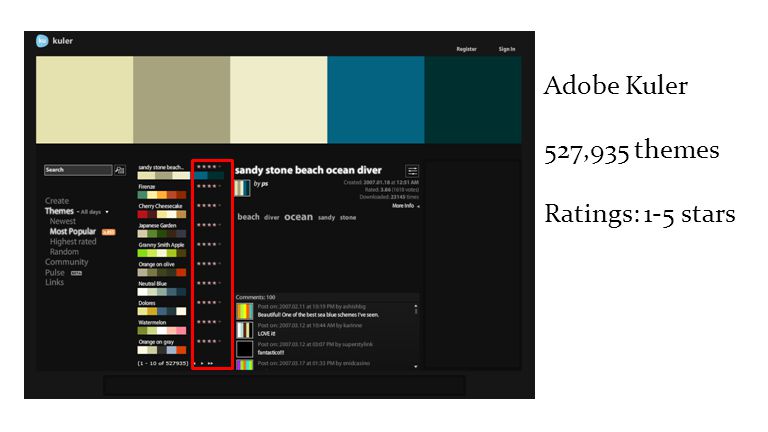Viewport: 768px width, 432px height.
Task: Click the 'diver' tag
Action: click(x=272, y=217)
